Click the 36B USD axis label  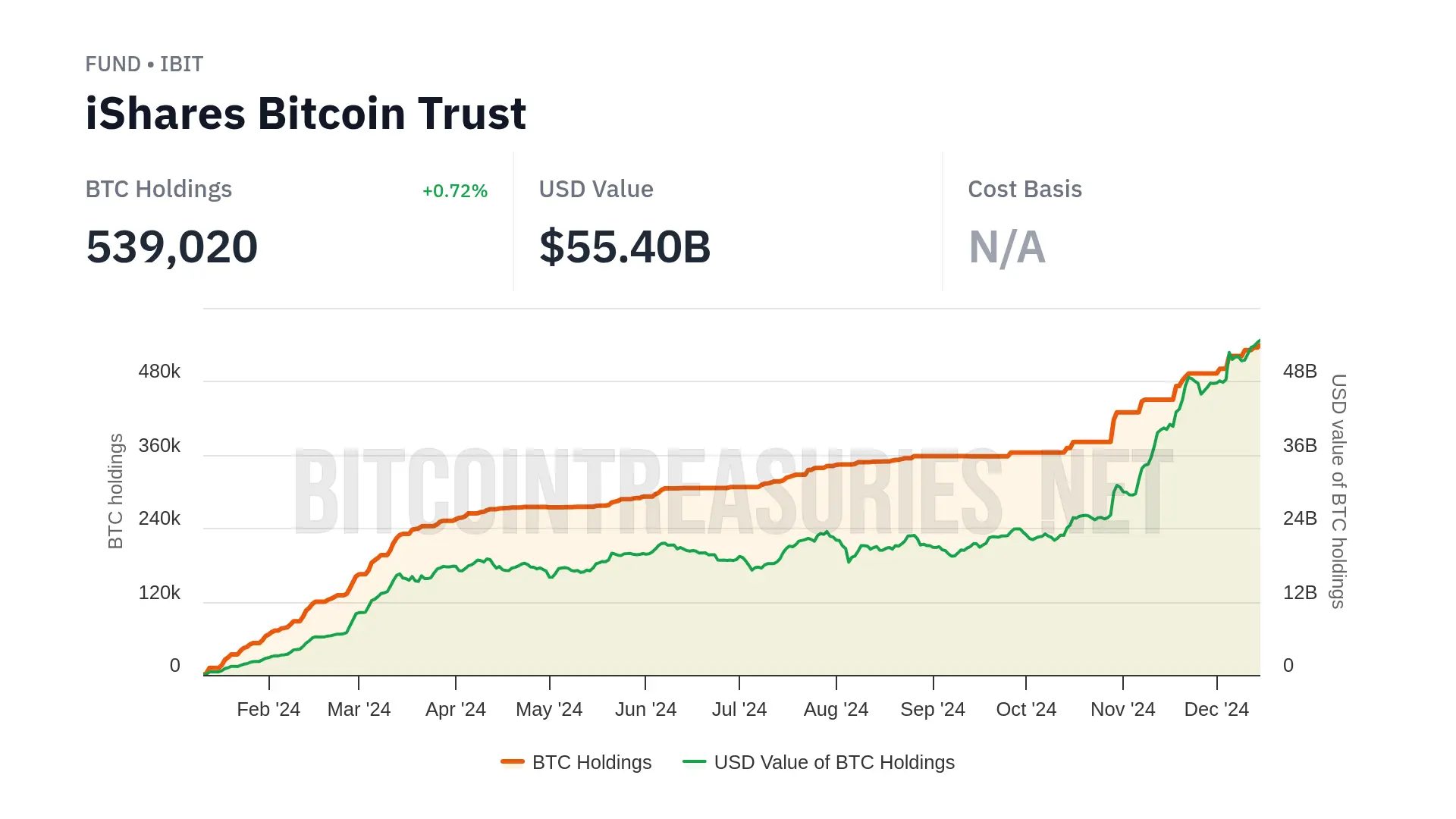coord(1300,446)
